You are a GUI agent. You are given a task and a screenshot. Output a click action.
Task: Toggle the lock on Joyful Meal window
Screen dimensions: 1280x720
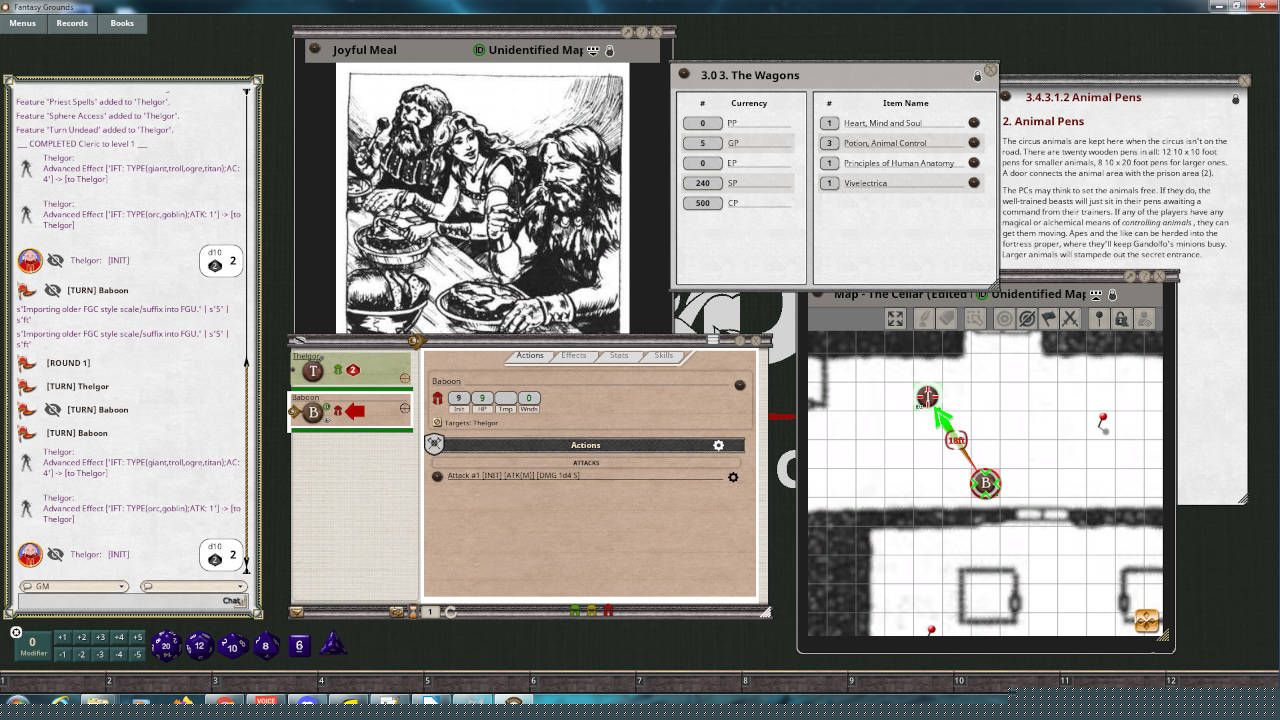[x=610, y=50]
